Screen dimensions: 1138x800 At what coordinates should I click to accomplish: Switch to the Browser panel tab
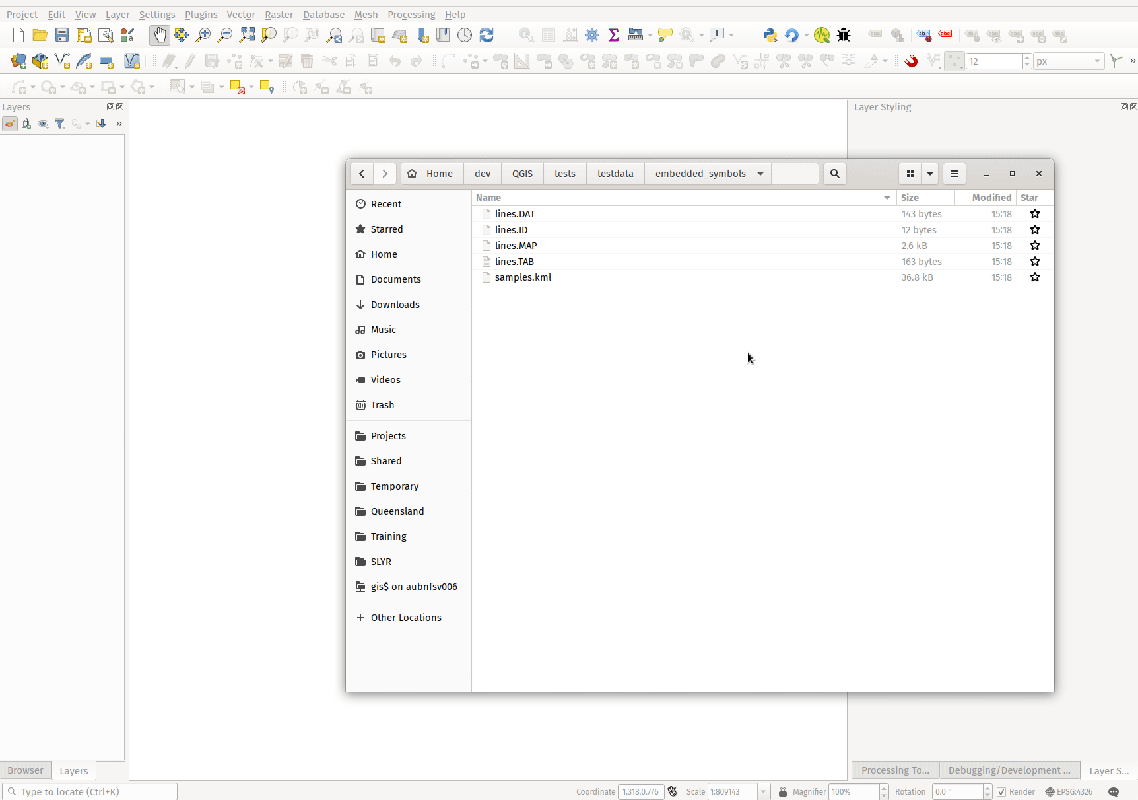pyautogui.click(x=26, y=770)
